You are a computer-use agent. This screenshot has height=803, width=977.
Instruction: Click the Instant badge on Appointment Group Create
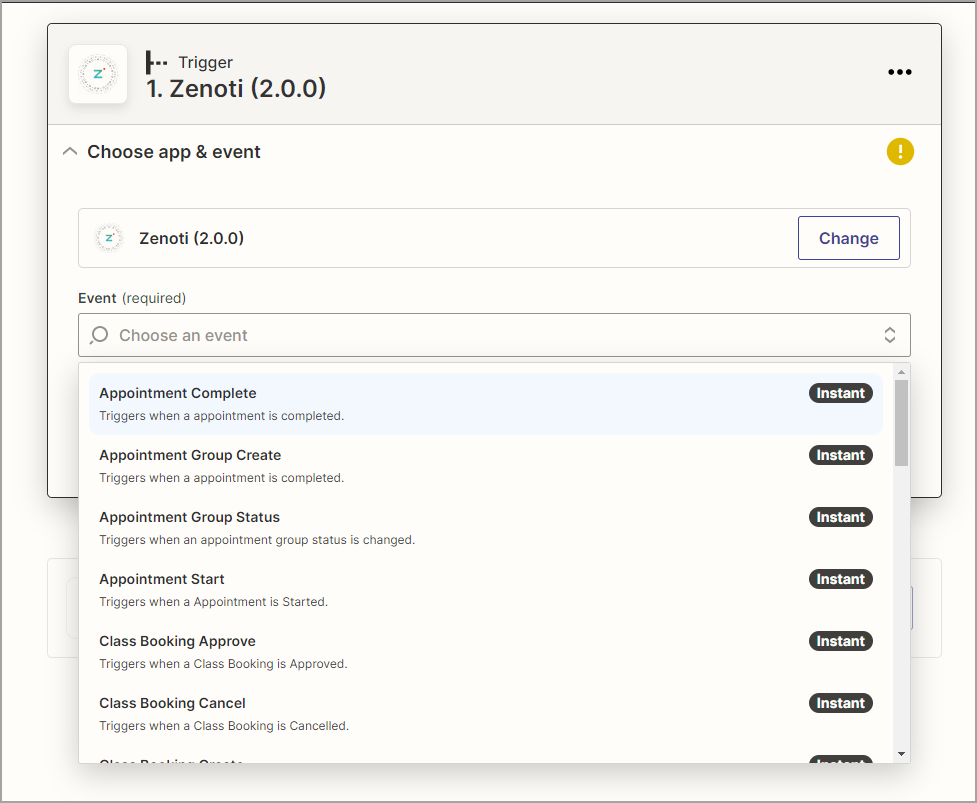tap(841, 455)
